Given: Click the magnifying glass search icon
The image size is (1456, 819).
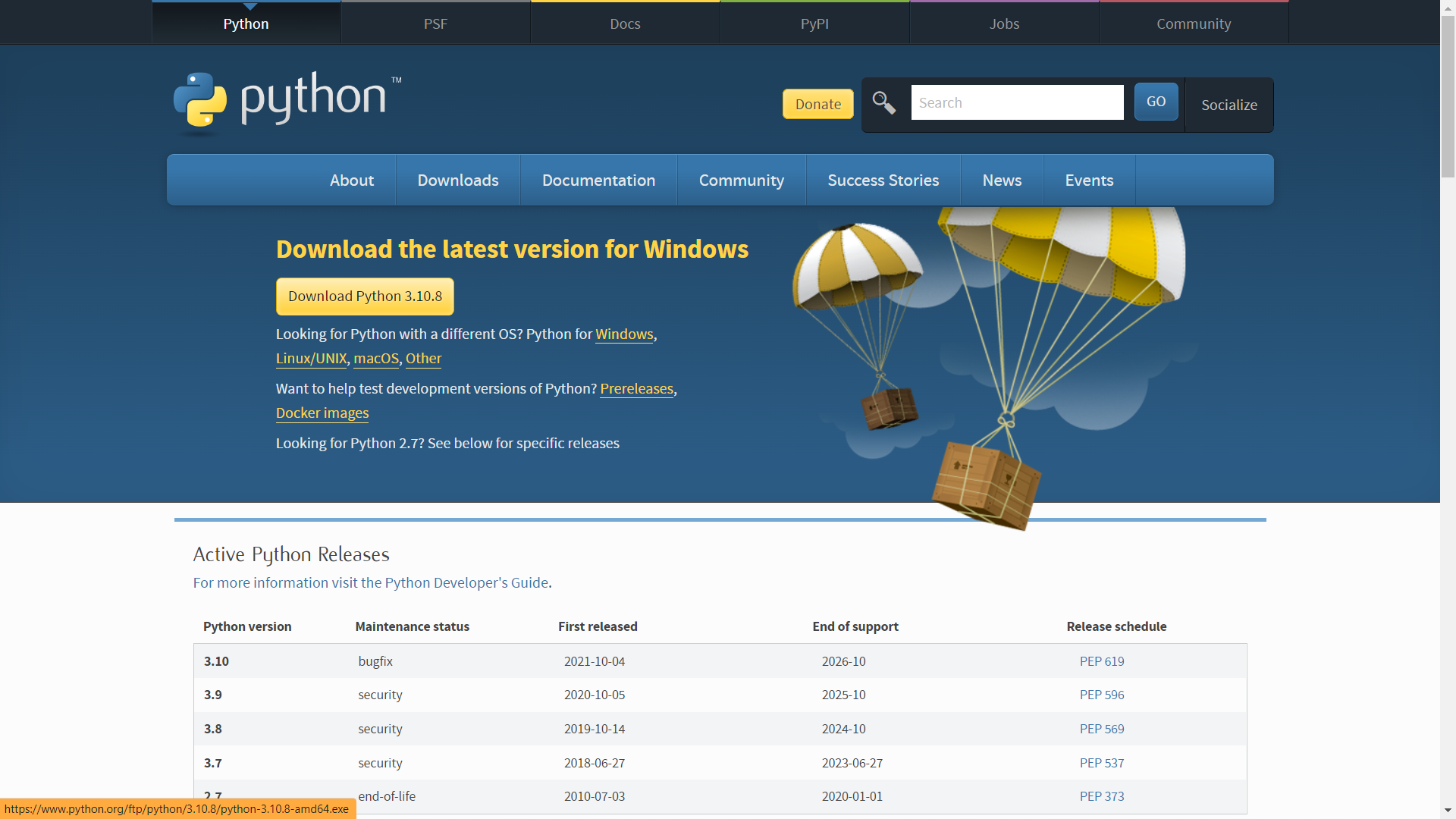Looking at the screenshot, I should click(x=883, y=102).
